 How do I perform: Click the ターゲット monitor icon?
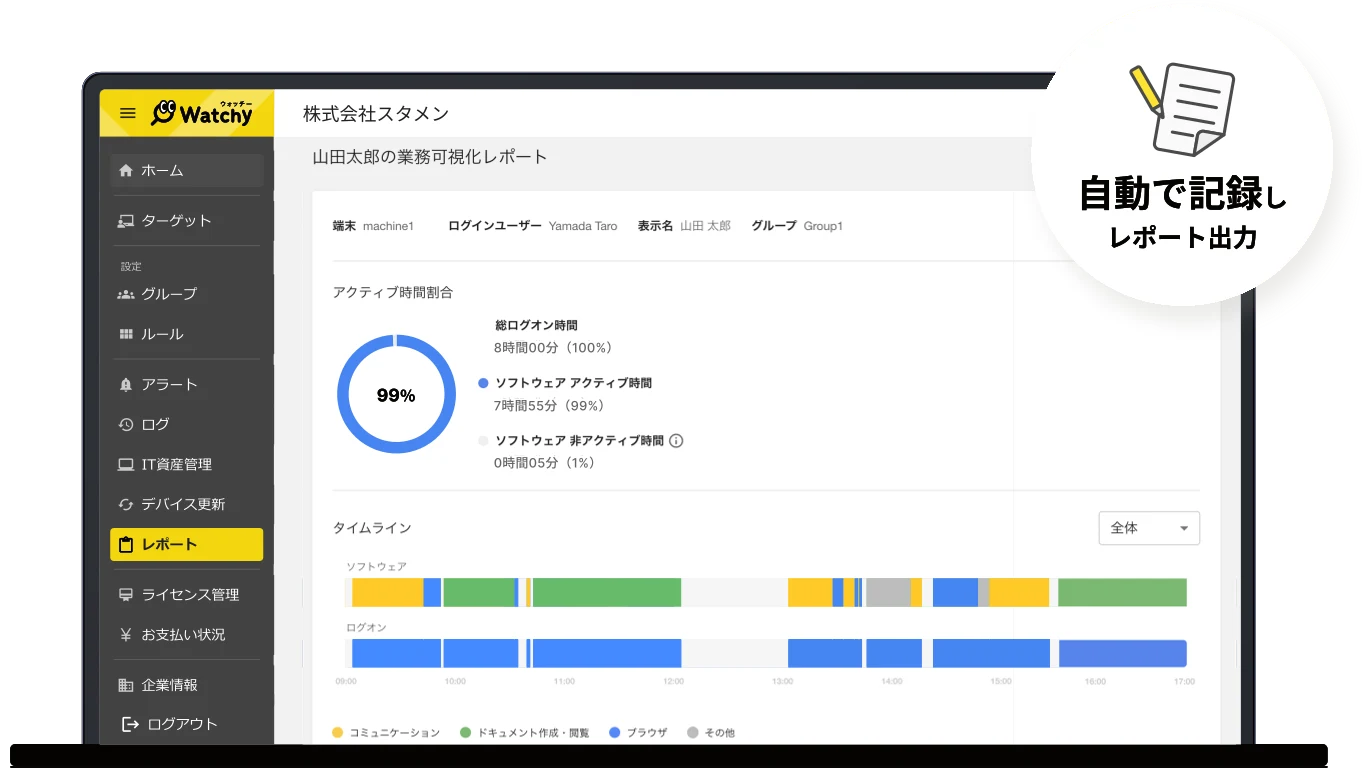click(x=126, y=221)
